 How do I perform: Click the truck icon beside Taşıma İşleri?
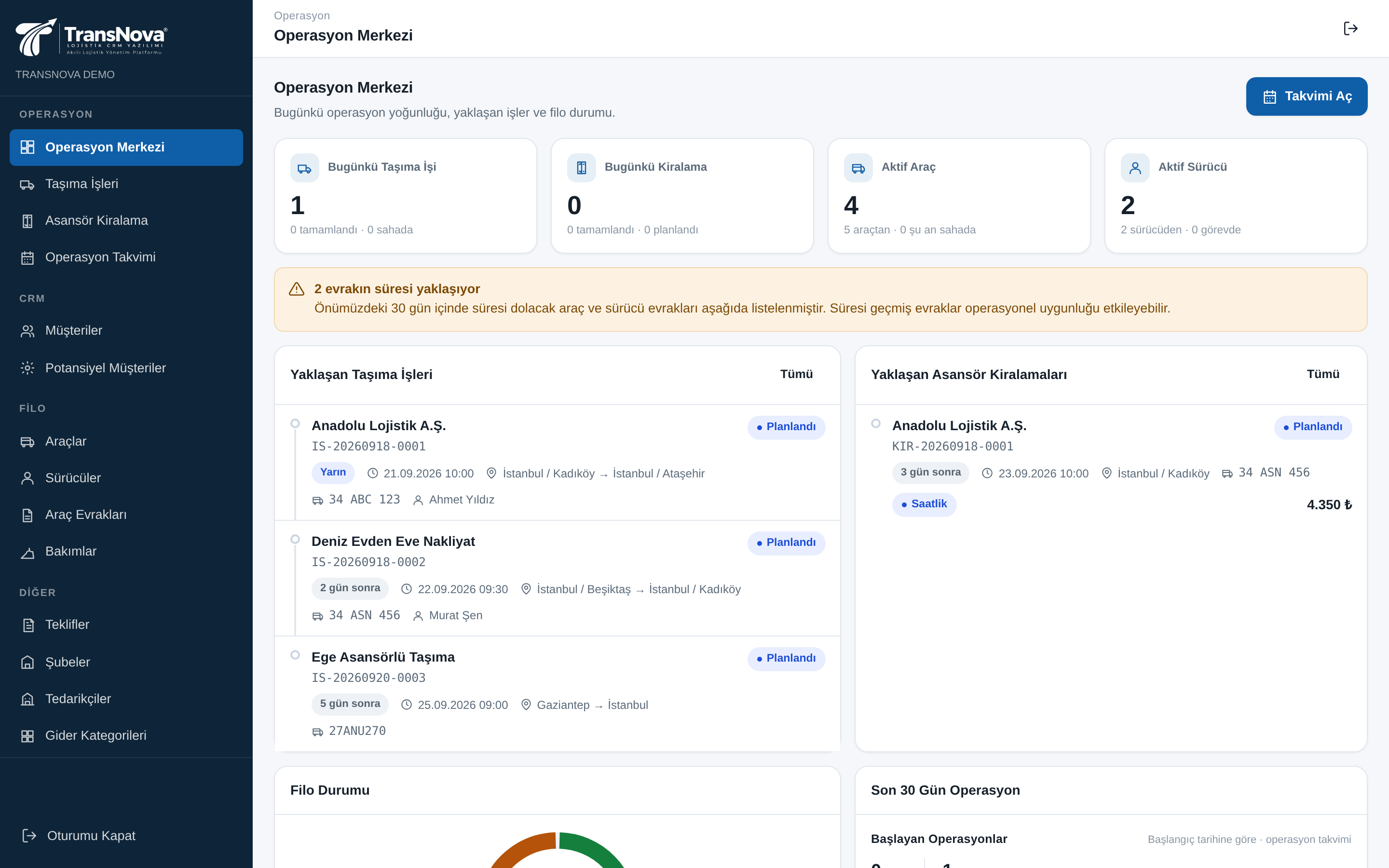click(27, 184)
